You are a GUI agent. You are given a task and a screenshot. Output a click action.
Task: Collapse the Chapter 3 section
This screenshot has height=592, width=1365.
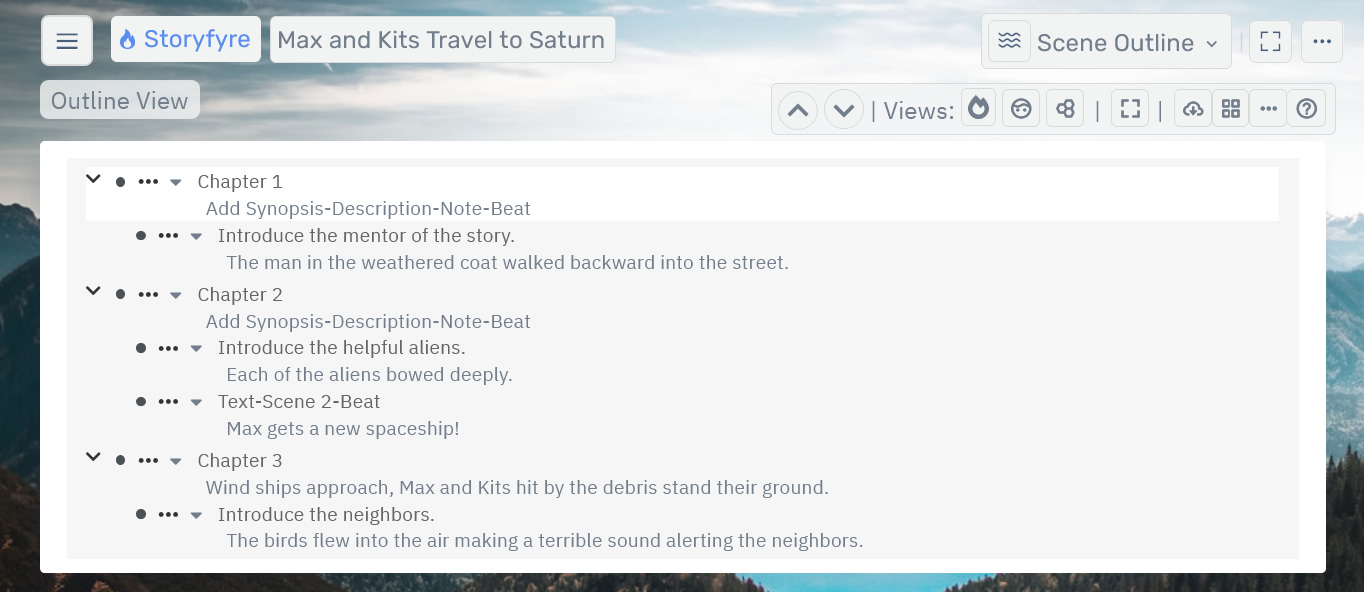tap(94, 458)
